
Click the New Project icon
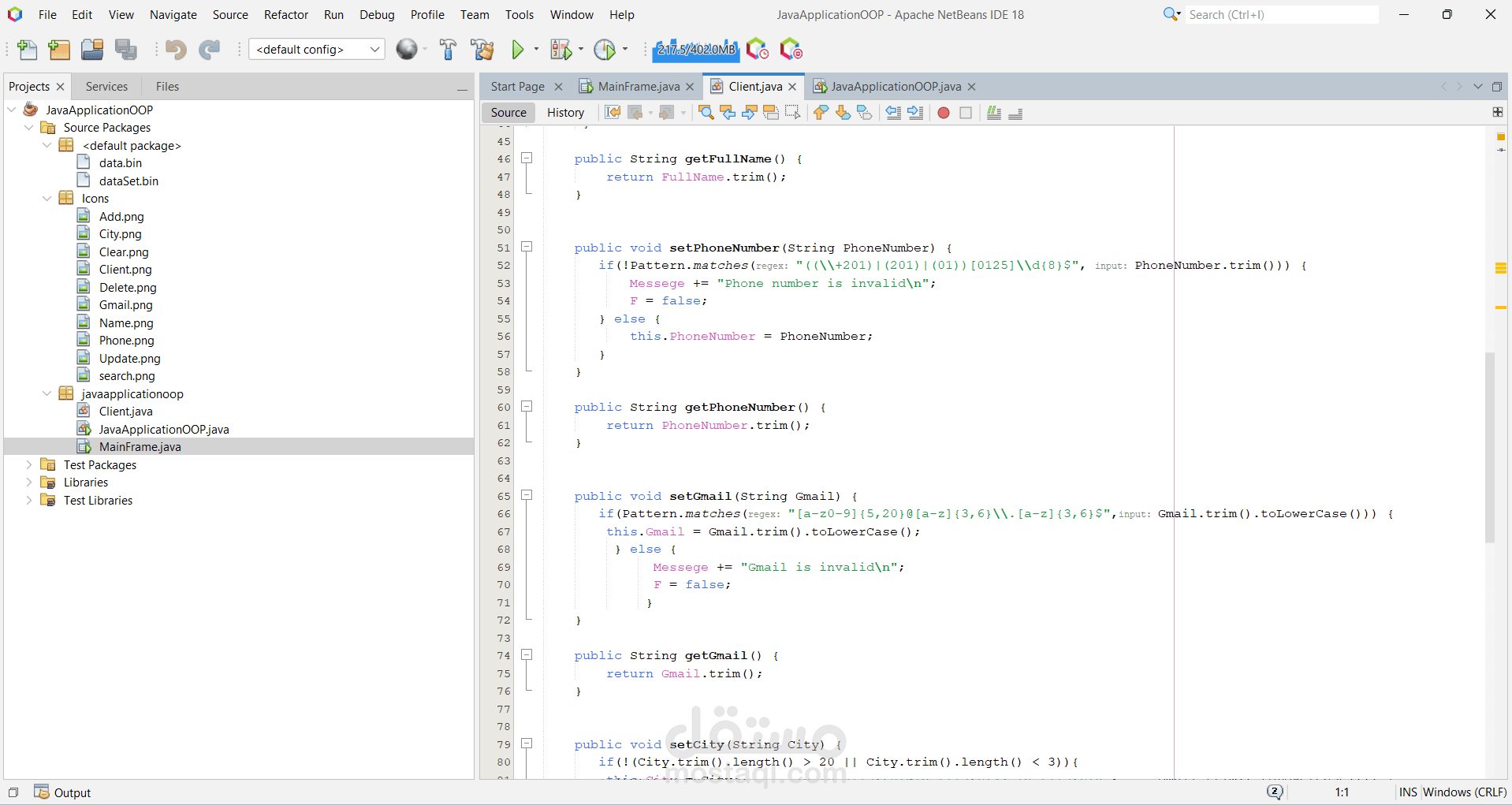[x=59, y=50]
